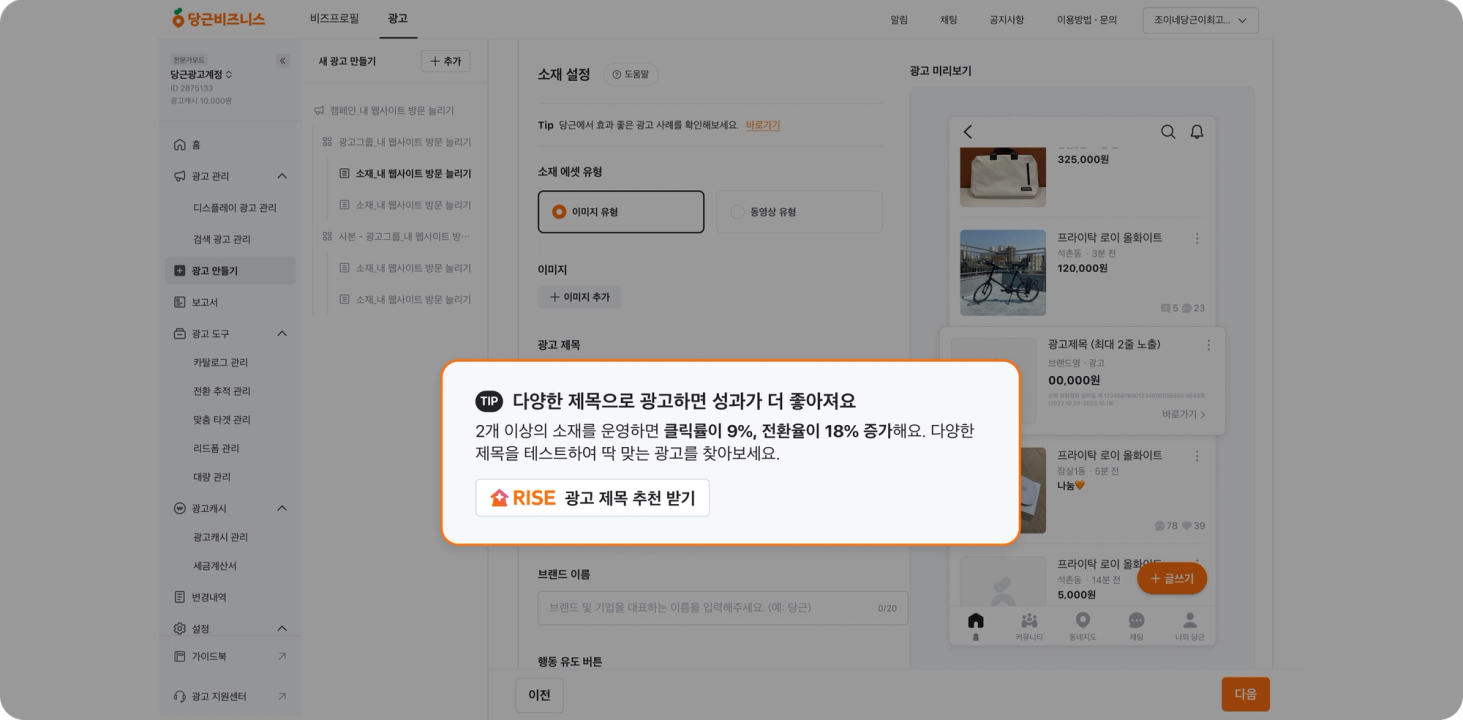Screen dimensions: 1463x720
Task: Open 채팅 in top bar
Action: point(949,20)
